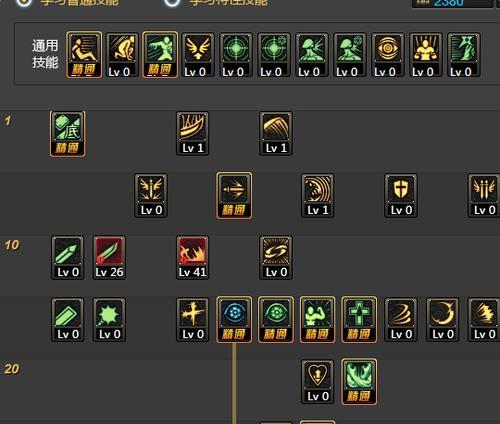500x424 pixels.
Task: Select the mastered green cross skill
Action: tap(359, 319)
